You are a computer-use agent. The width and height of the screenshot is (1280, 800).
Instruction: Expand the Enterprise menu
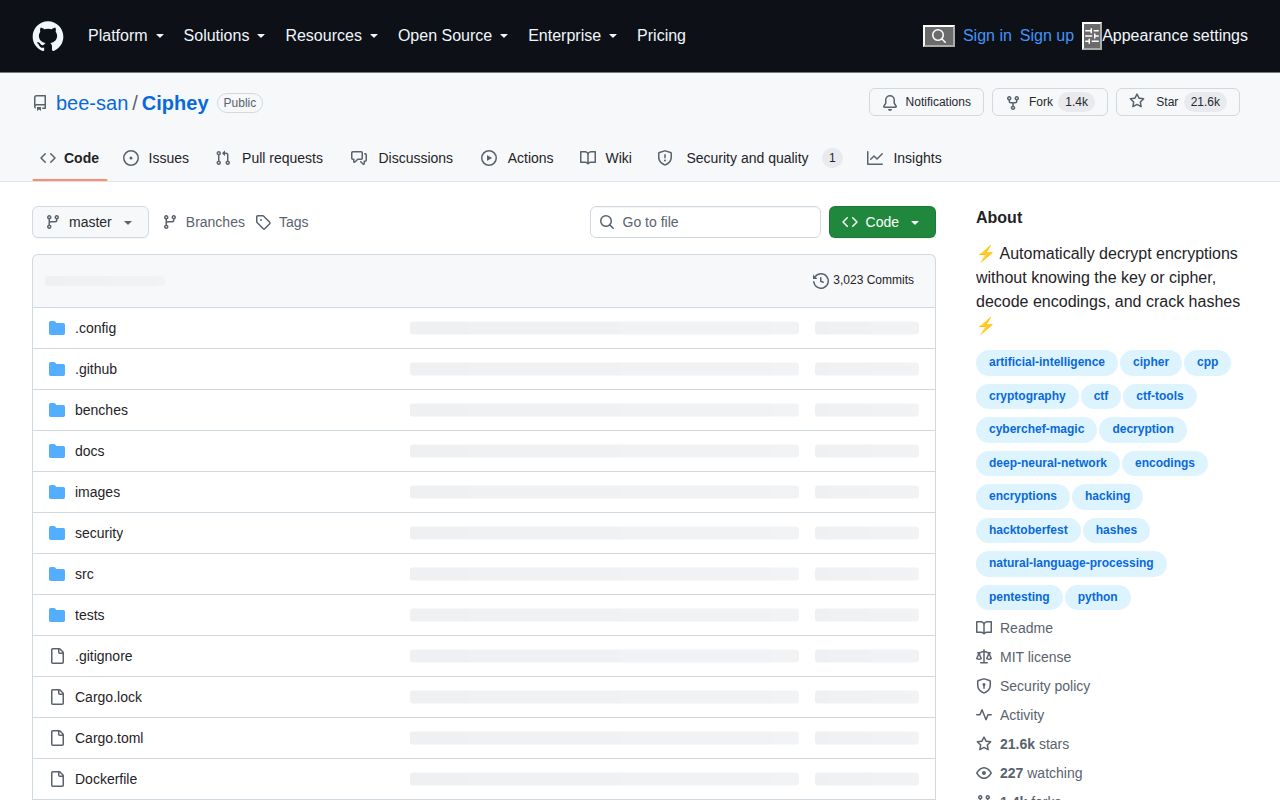[x=573, y=36]
